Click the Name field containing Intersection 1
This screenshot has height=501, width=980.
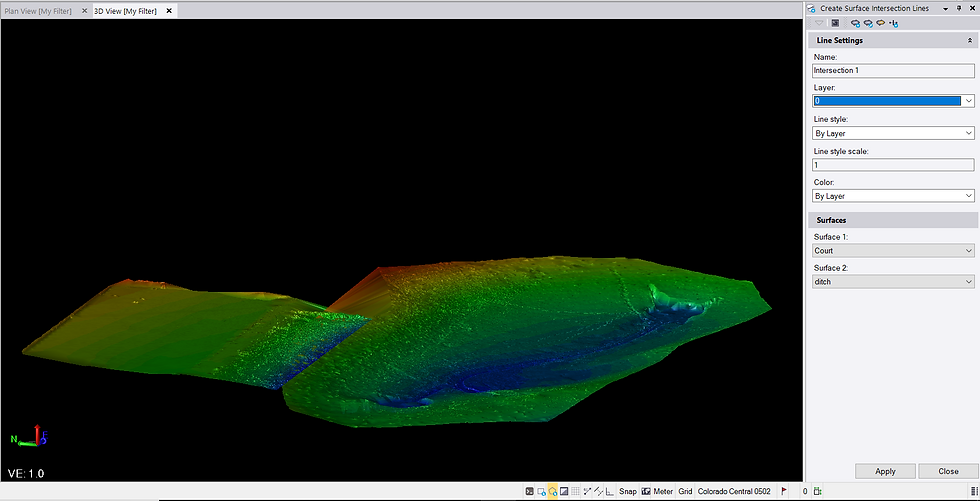(893, 71)
